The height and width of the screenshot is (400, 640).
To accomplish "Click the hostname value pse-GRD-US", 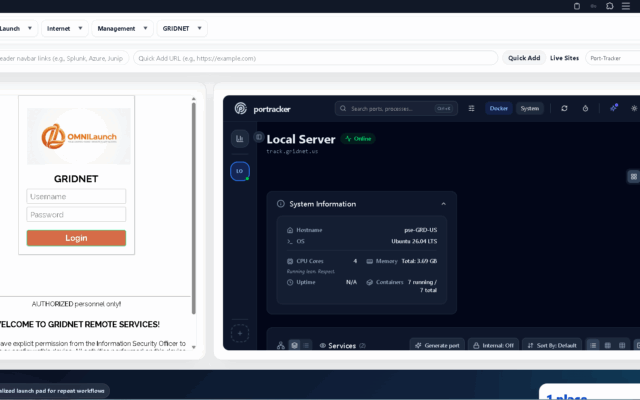I will coord(420,230).
